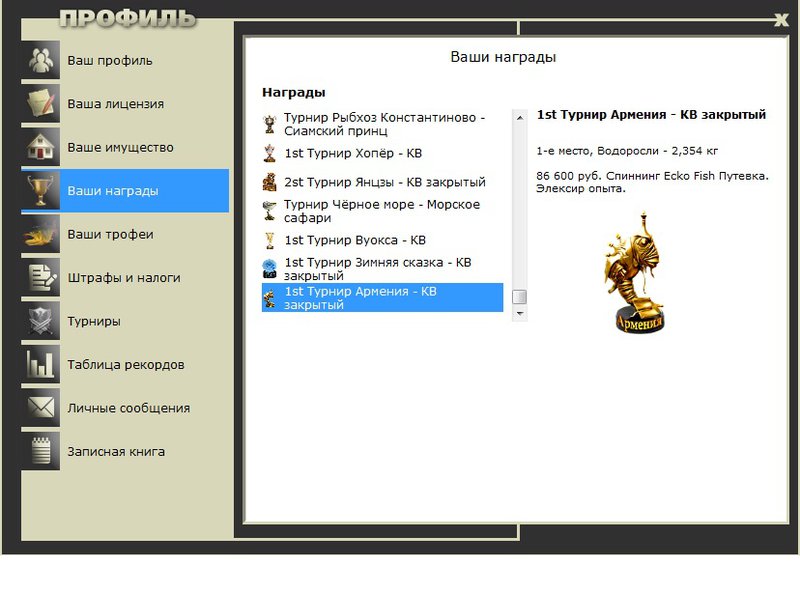Select the Ваши награды menu item
The height and width of the screenshot is (593, 800).
(x=125, y=190)
